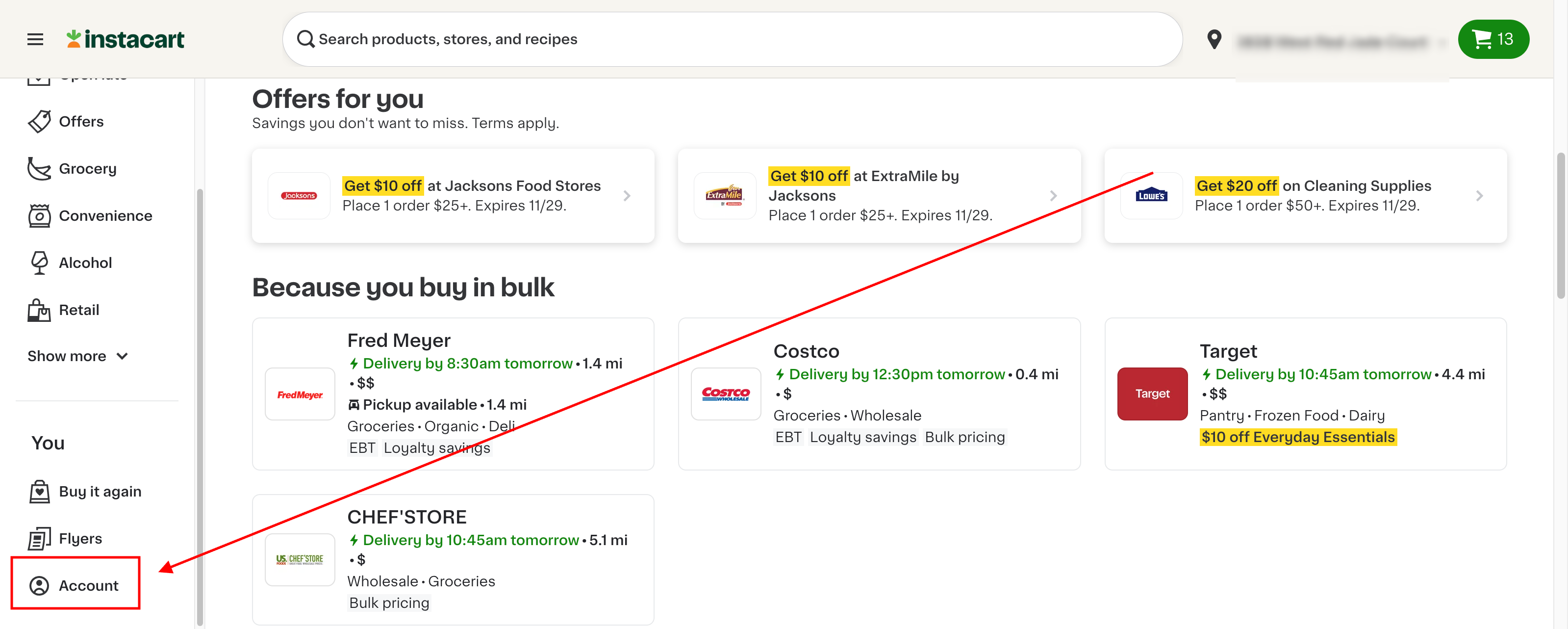Open the Target store
The image size is (1568, 629).
point(1306,394)
